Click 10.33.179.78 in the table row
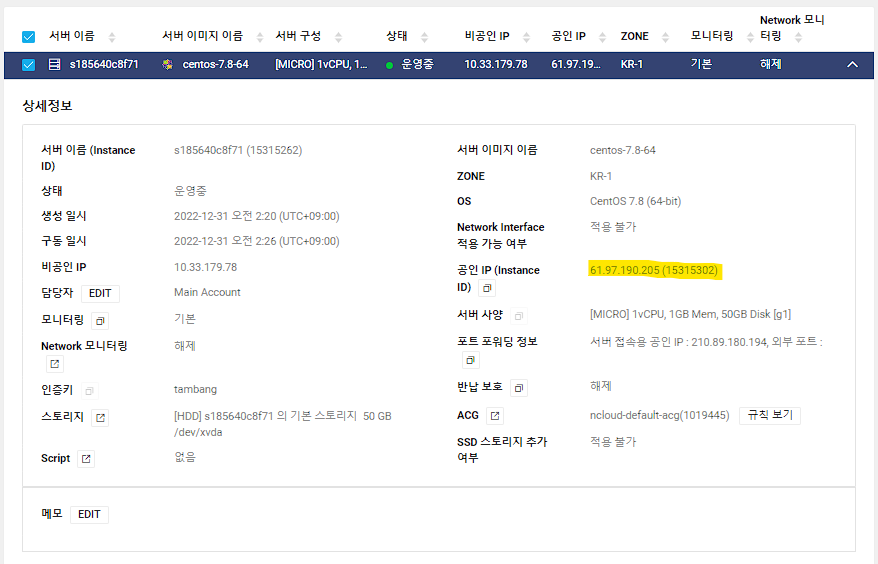The width and height of the screenshot is (878, 564). click(x=496, y=64)
